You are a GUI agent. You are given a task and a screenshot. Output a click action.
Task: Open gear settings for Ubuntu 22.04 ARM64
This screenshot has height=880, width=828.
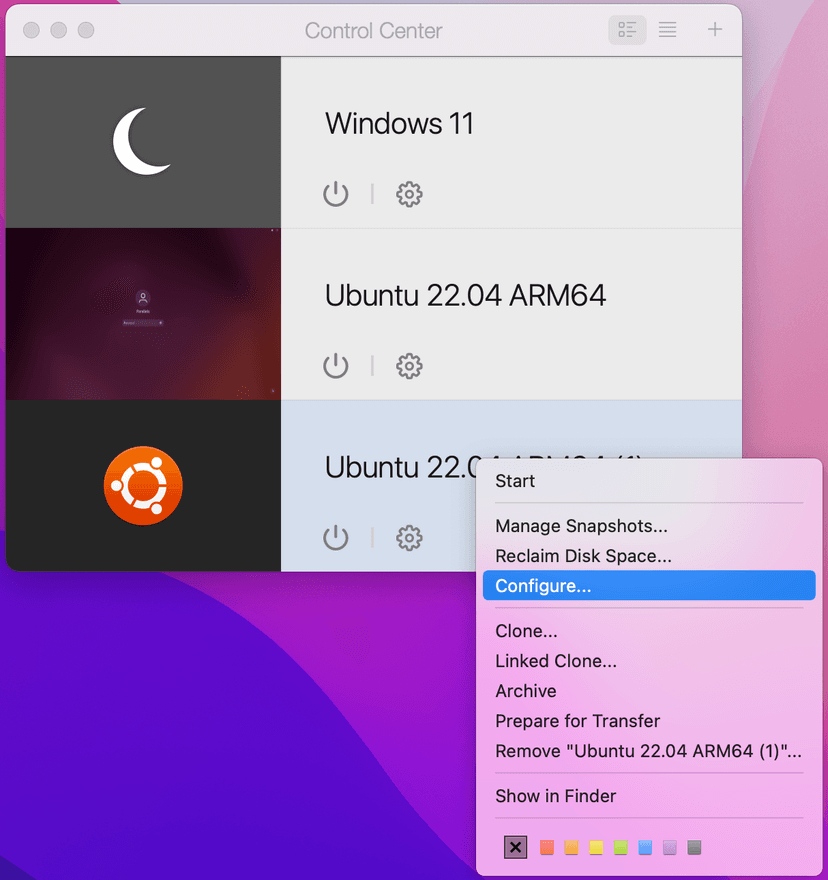[x=409, y=366]
